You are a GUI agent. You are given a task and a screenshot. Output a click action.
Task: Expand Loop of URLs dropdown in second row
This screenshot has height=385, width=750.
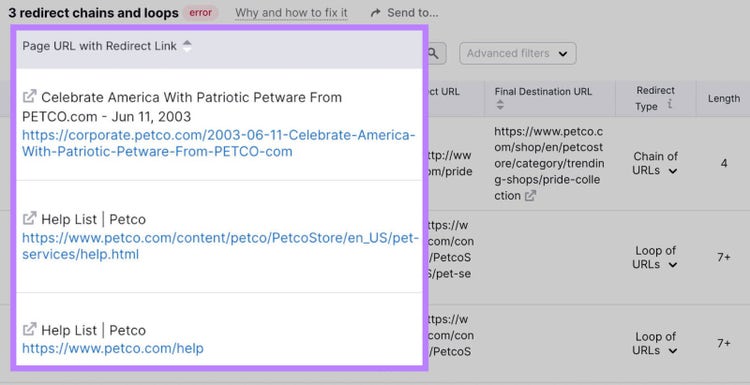673,265
